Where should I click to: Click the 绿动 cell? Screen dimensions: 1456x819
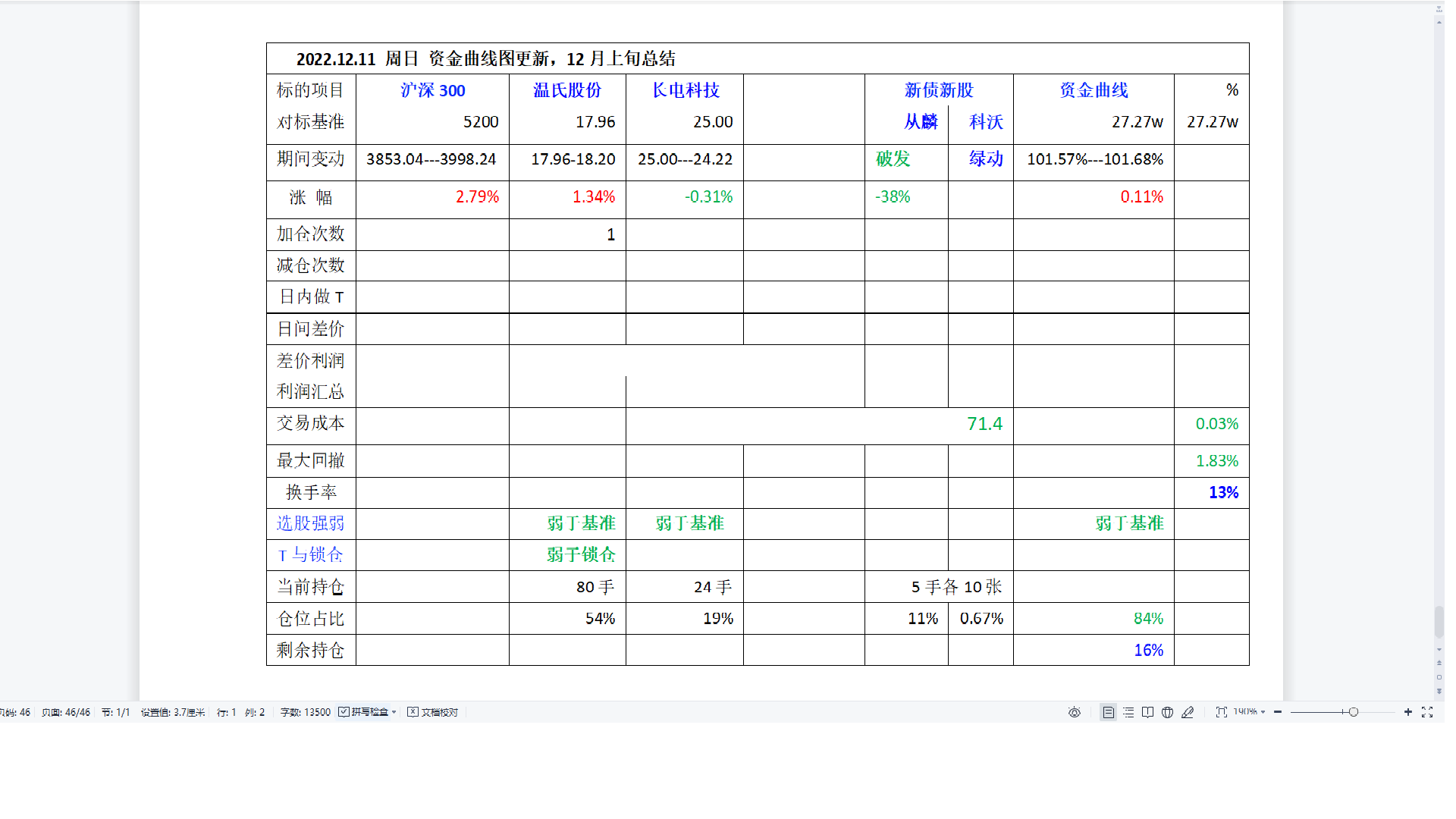tap(986, 158)
